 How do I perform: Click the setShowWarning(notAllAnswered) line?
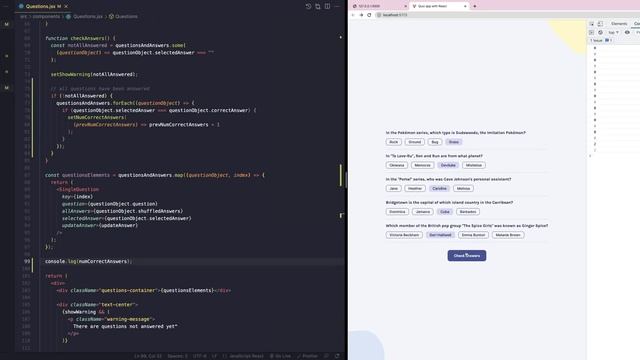tap(94, 74)
